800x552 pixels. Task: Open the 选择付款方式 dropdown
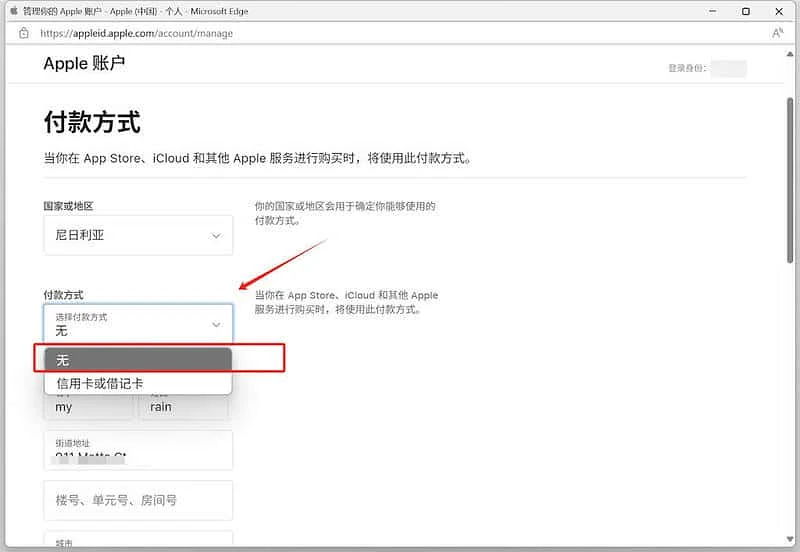pos(138,324)
